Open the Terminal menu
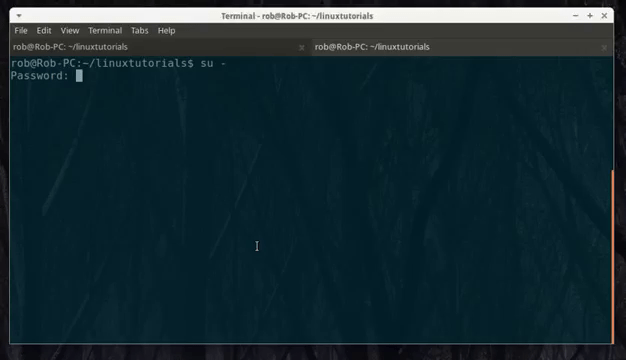The image size is (626, 360). coord(105,31)
